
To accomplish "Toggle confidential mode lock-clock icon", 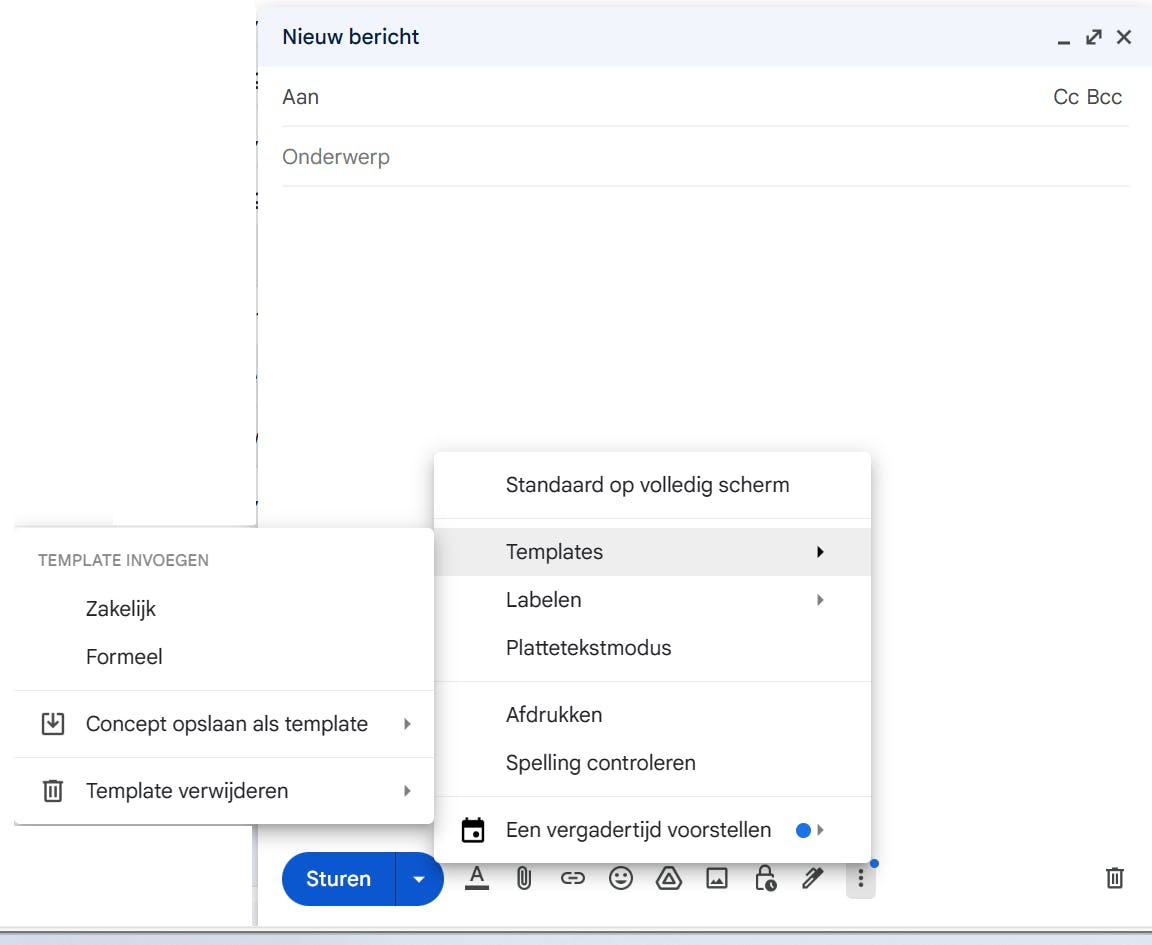I will pyautogui.click(x=765, y=879).
